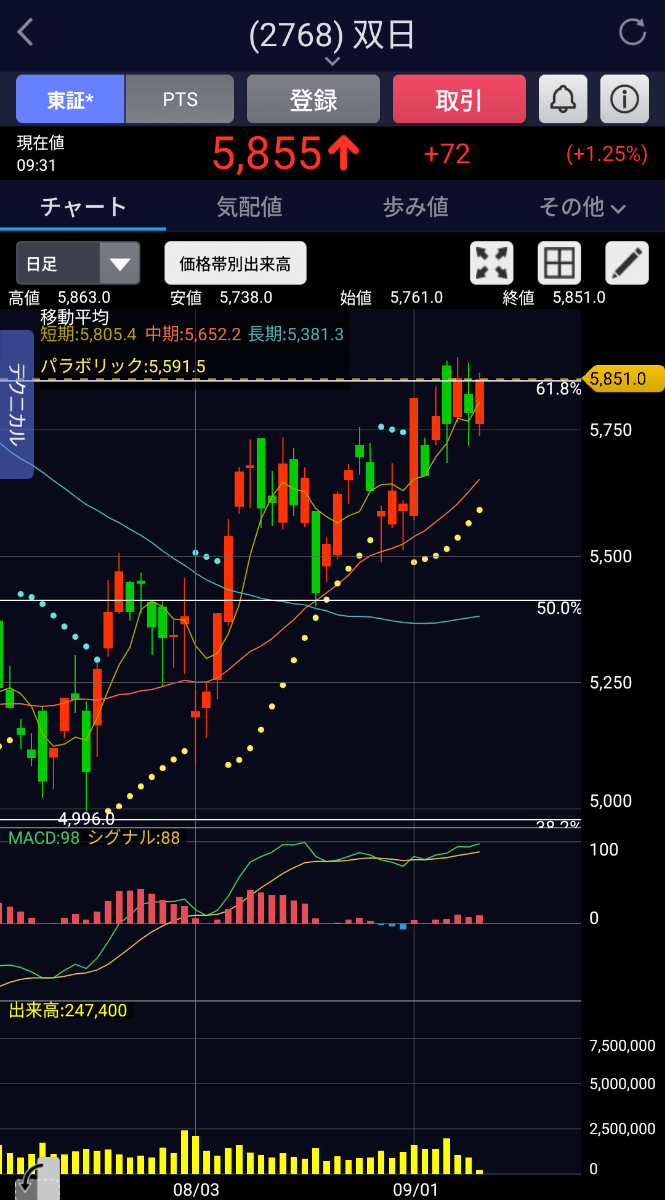Tap the 4,996.0 low price marker
This screenshot has height=1200, width=665.
click(86, 818)
